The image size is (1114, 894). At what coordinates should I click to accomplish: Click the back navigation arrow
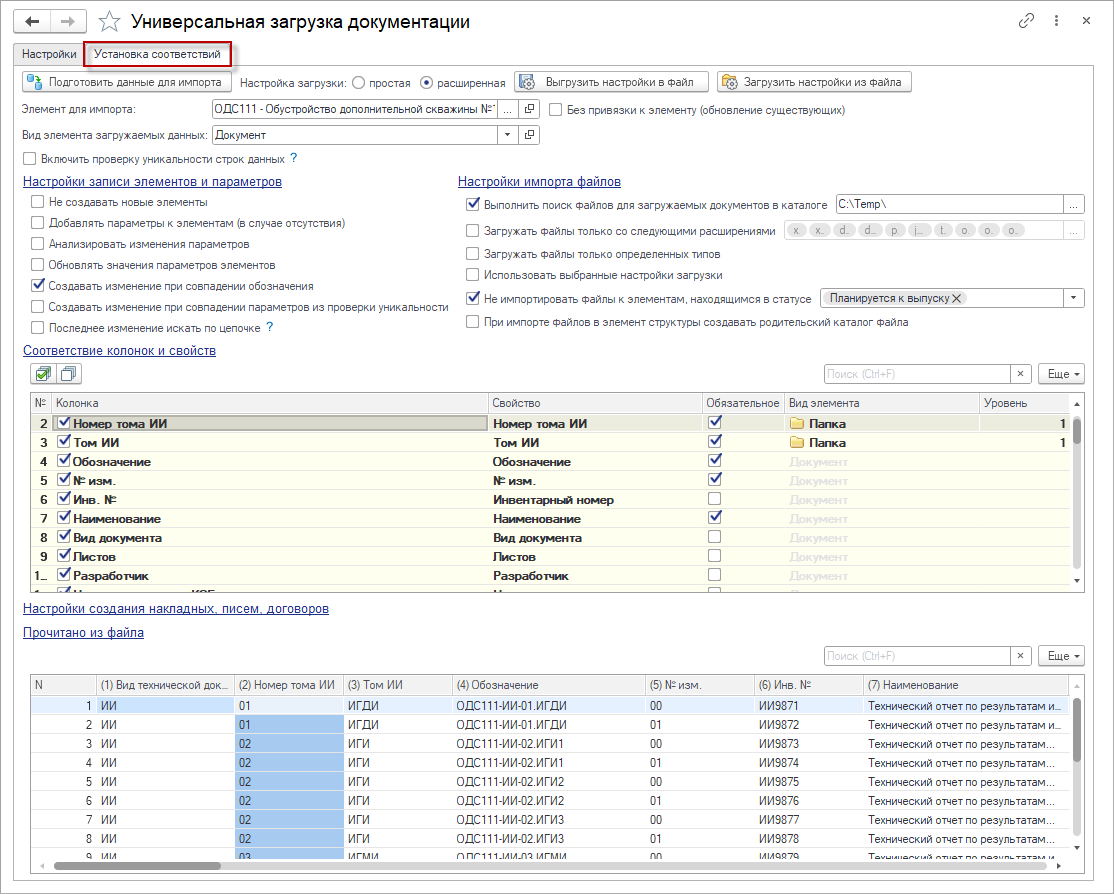point(31,21)
